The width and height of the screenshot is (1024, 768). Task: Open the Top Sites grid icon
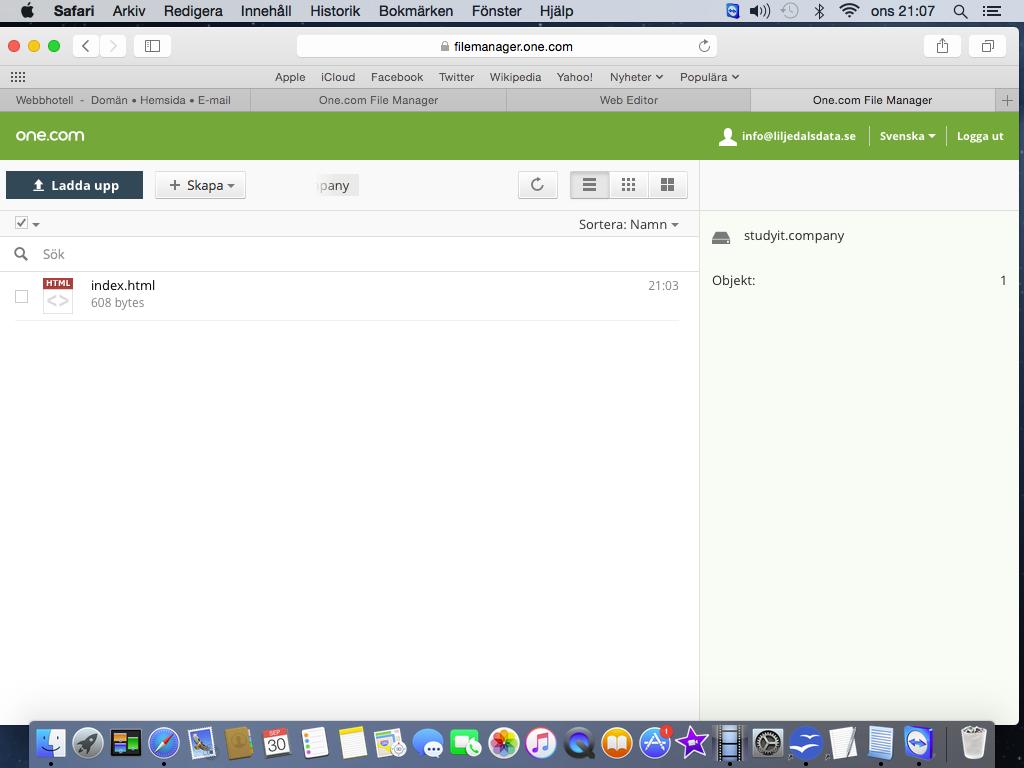(18, 77)
